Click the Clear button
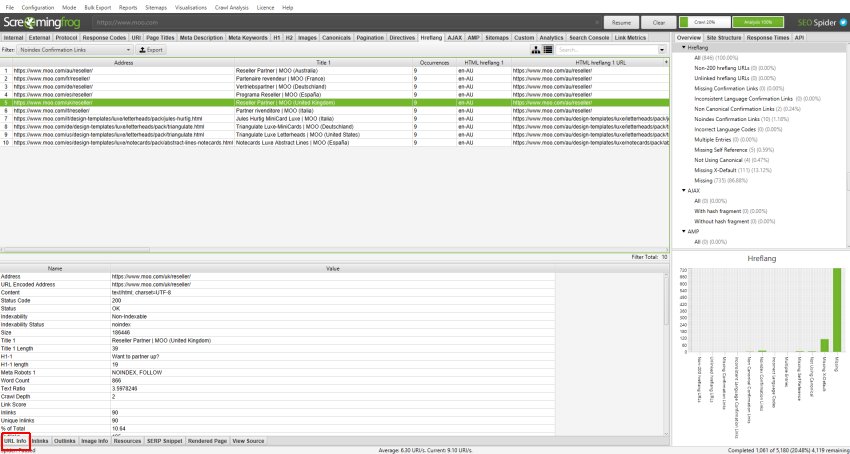Viewport: 850px width, 454px height. pyautogui.click(x=659, y=23)
